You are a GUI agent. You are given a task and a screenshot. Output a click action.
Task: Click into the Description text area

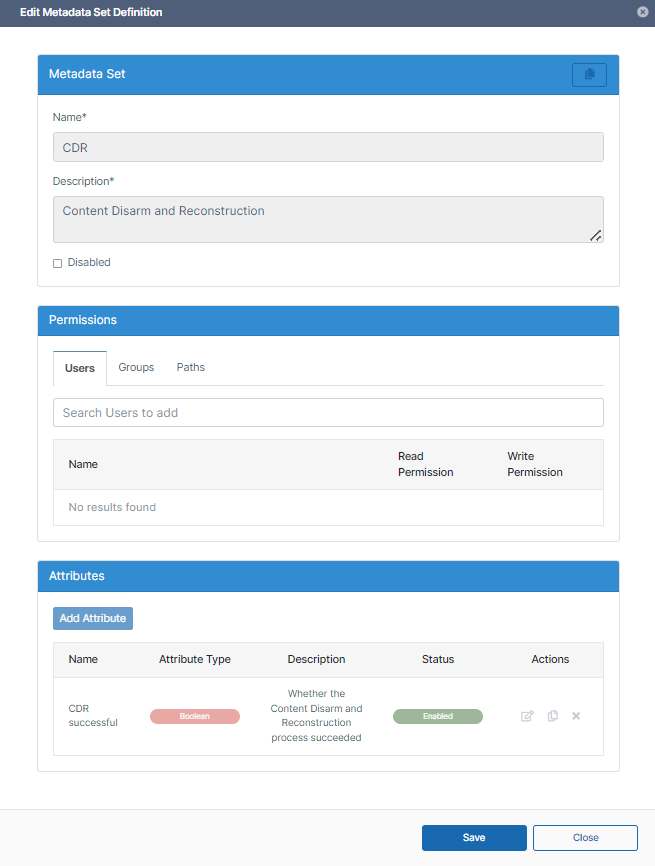(328, 219)
